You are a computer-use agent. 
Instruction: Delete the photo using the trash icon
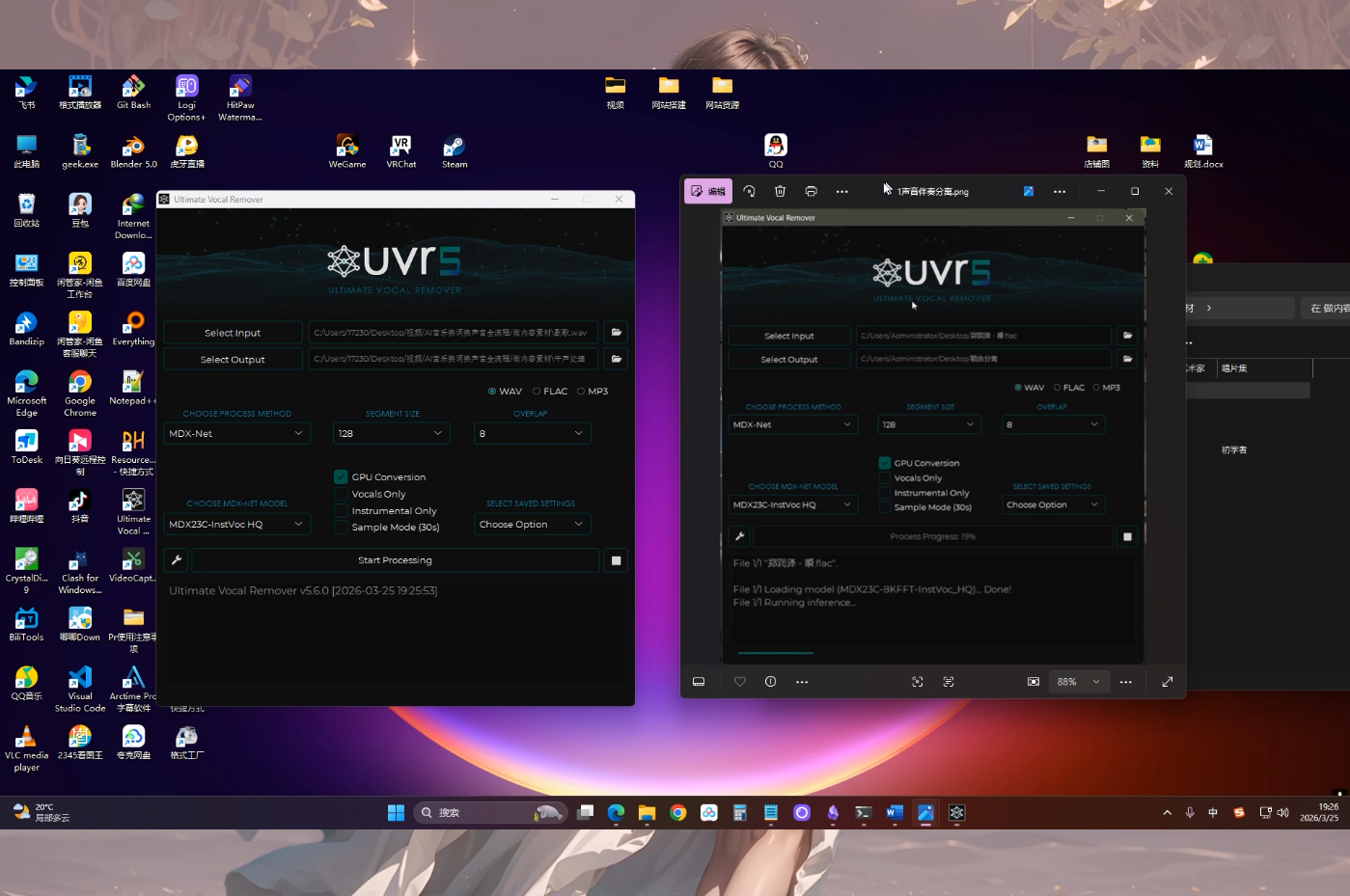780,191
